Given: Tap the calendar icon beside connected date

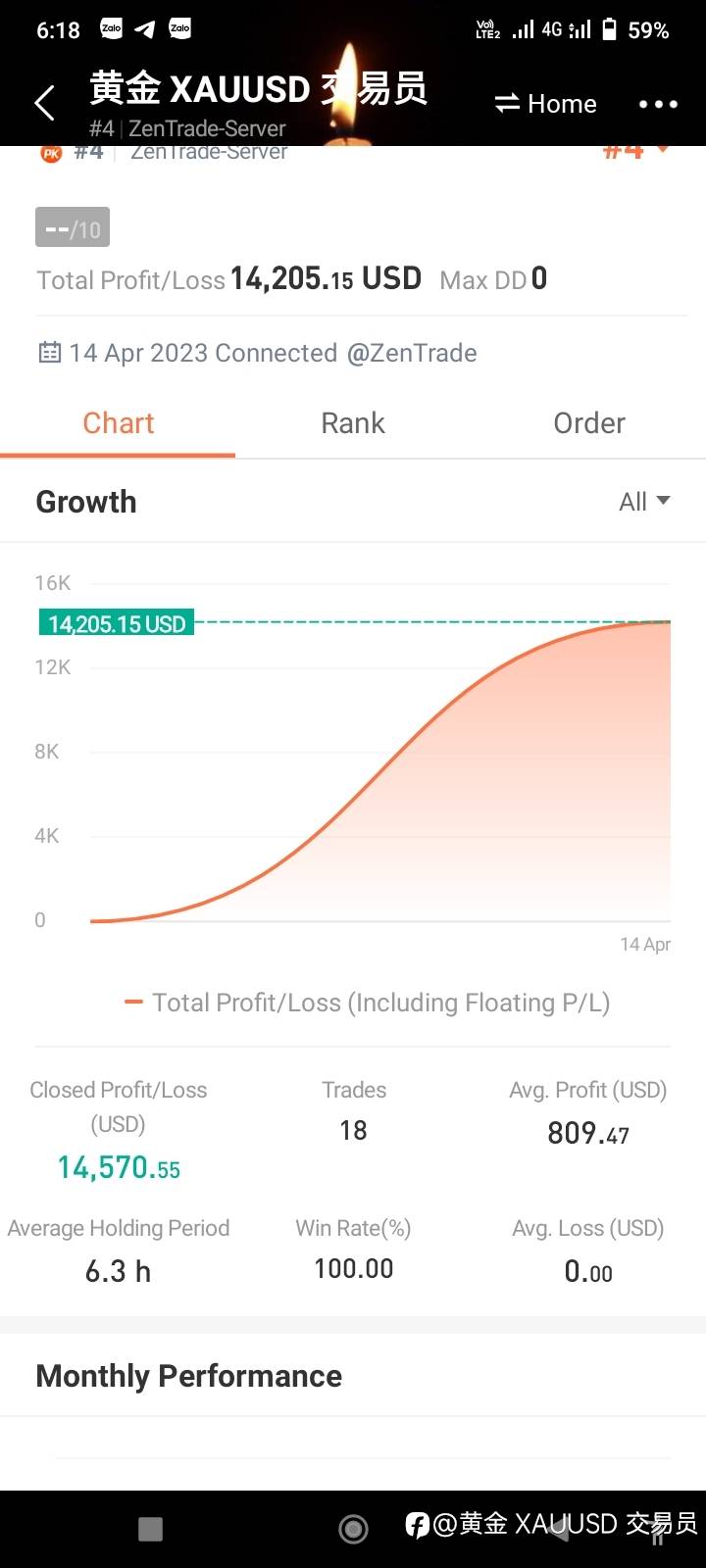Looking at the screenshot, I should (x=49, y=353).
